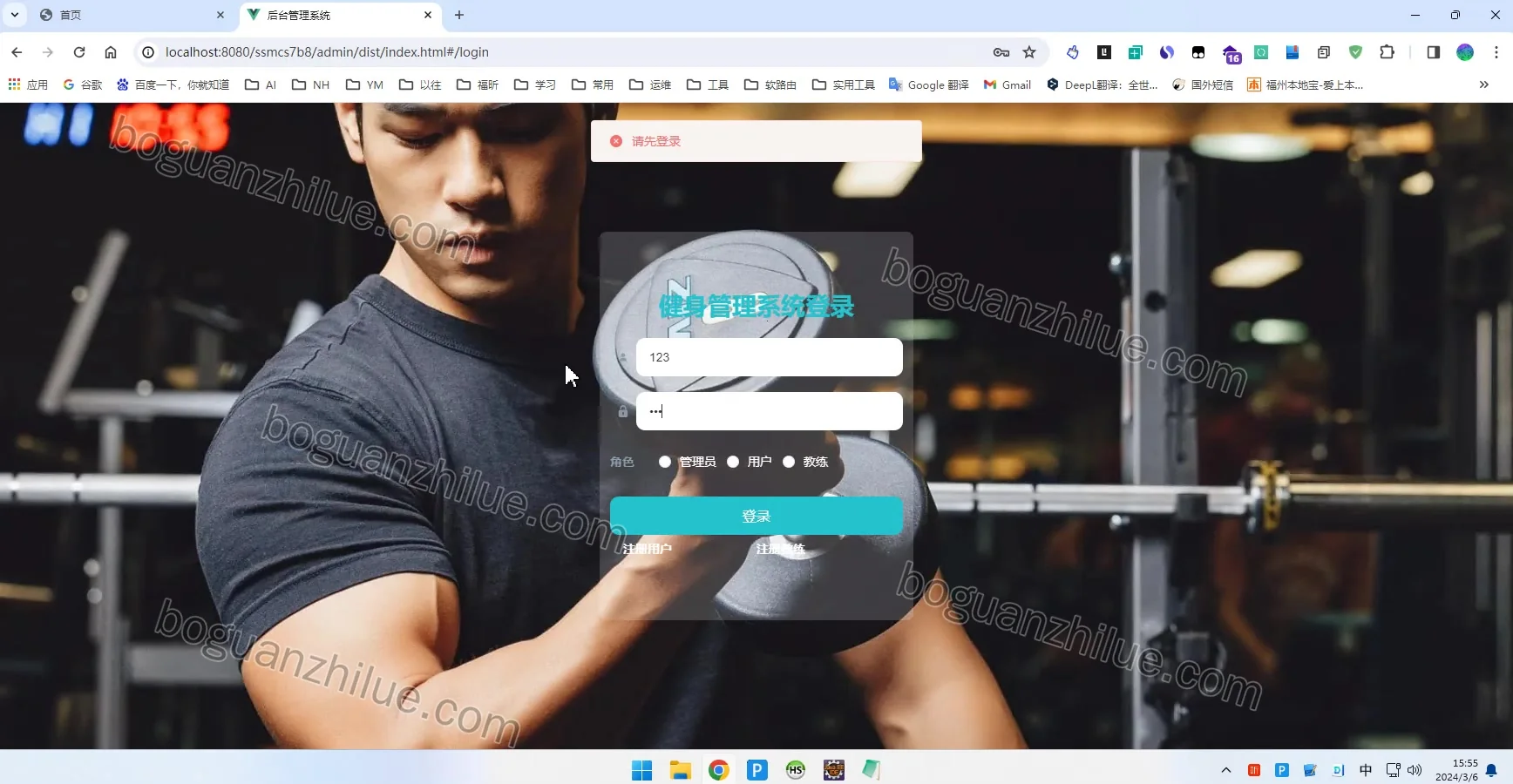This screenshot has height=784, width=1513.
Task: Open the 应用 apps shortcut
Action: pos(28,84)
